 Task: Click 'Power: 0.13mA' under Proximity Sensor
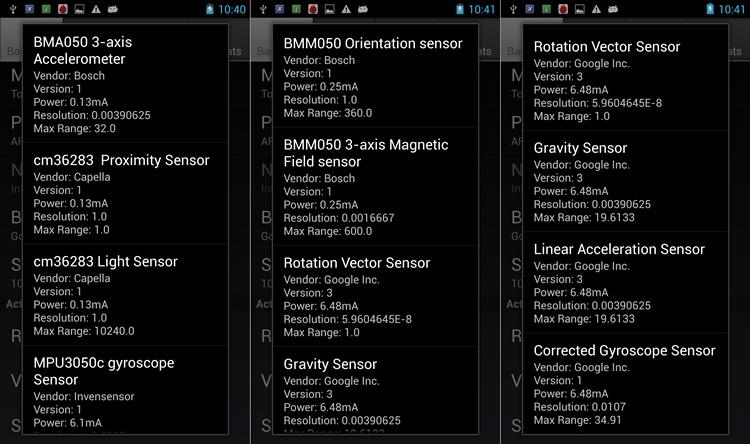pyautogui.click(x=70, y=204)
